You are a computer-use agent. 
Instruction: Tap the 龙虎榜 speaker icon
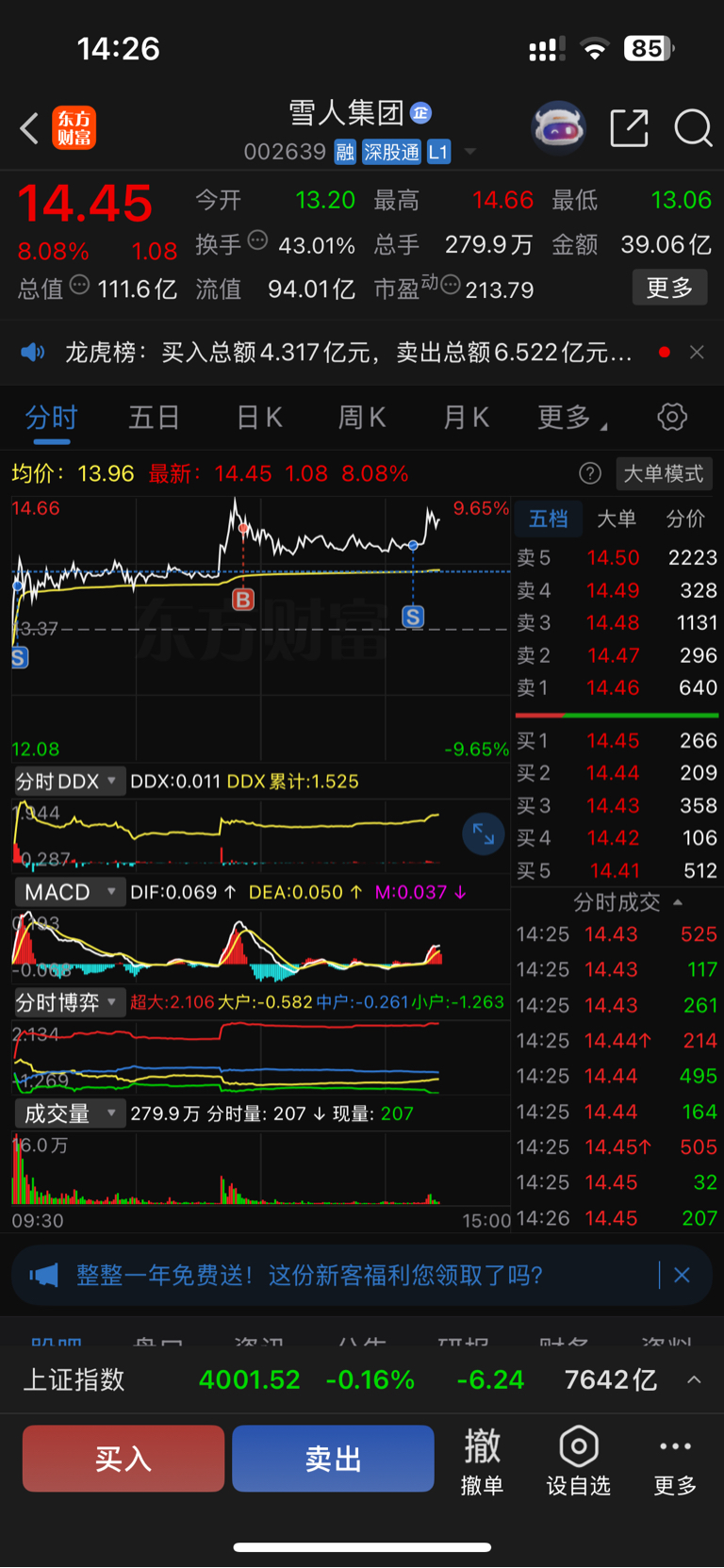coord(33,353)
